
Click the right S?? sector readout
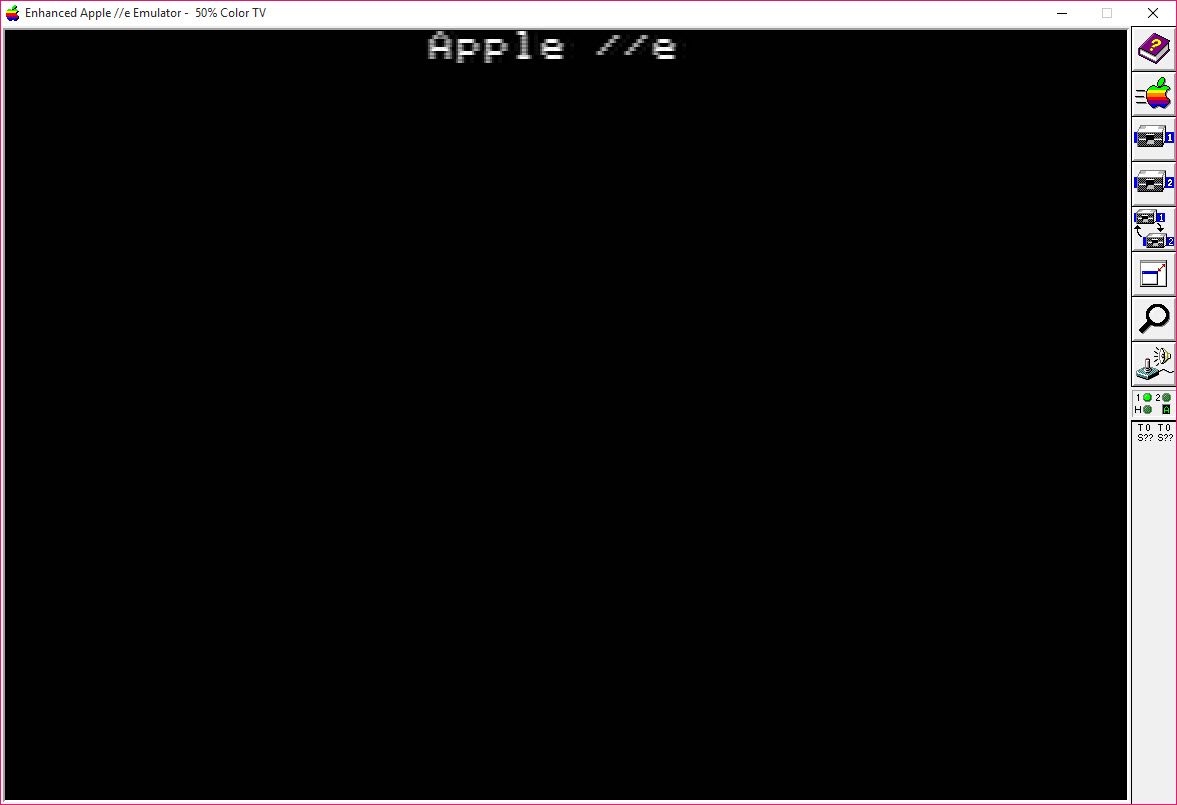[1165, 438]
